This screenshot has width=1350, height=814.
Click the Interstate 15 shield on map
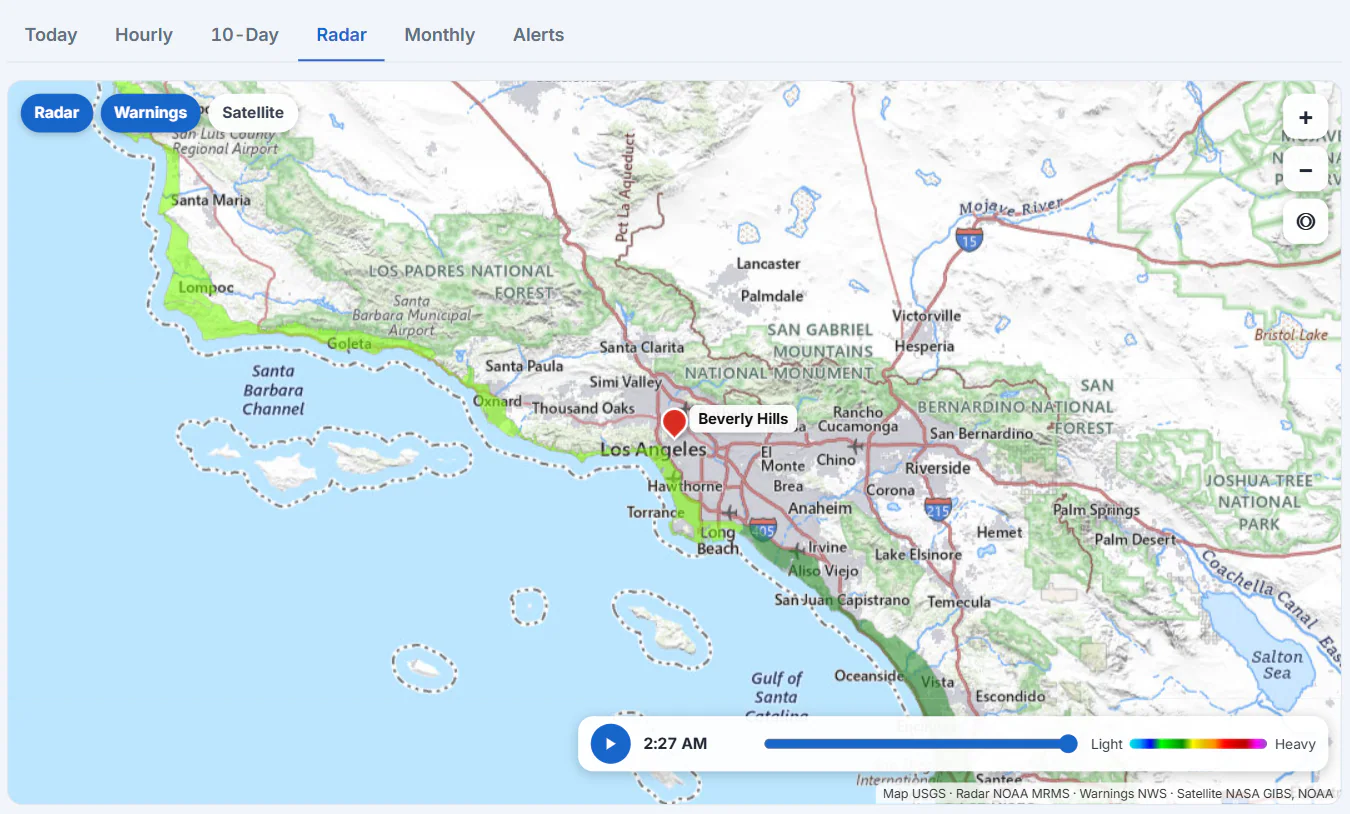click(968, 239)
